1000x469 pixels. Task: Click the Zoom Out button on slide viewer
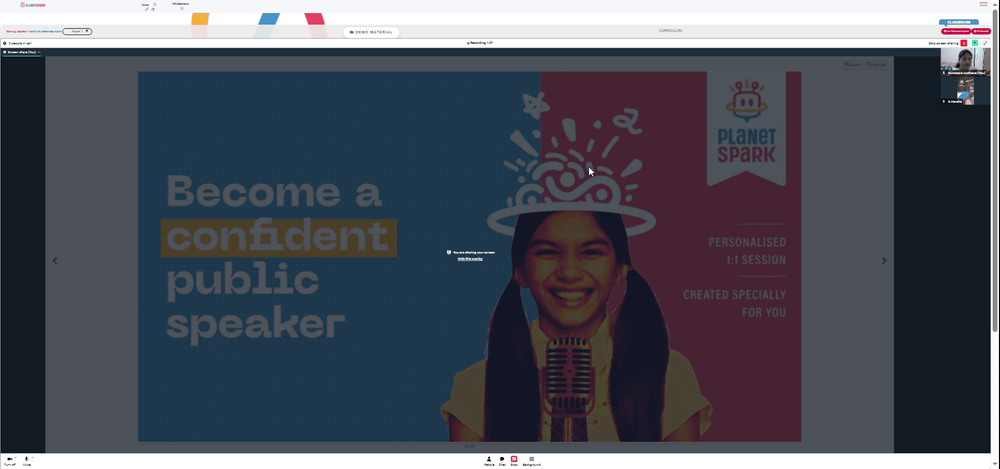876,64
